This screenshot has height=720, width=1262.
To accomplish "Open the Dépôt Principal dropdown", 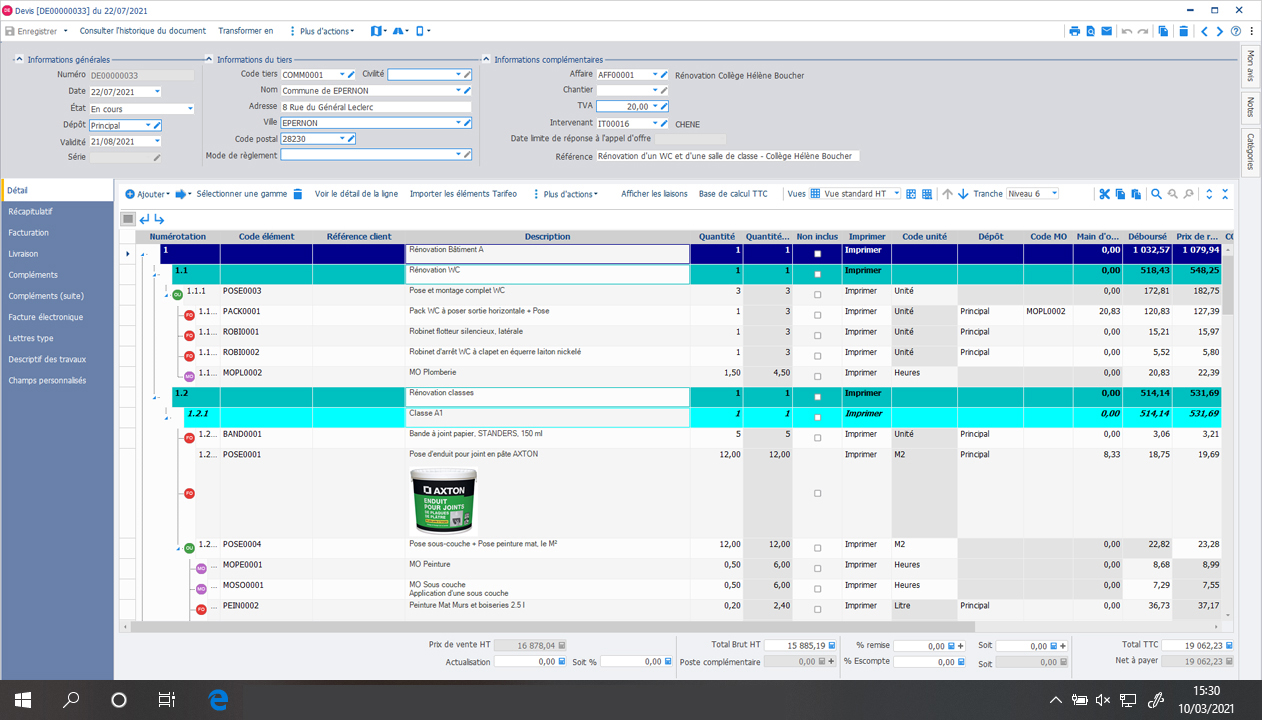I will coord(148,126).
